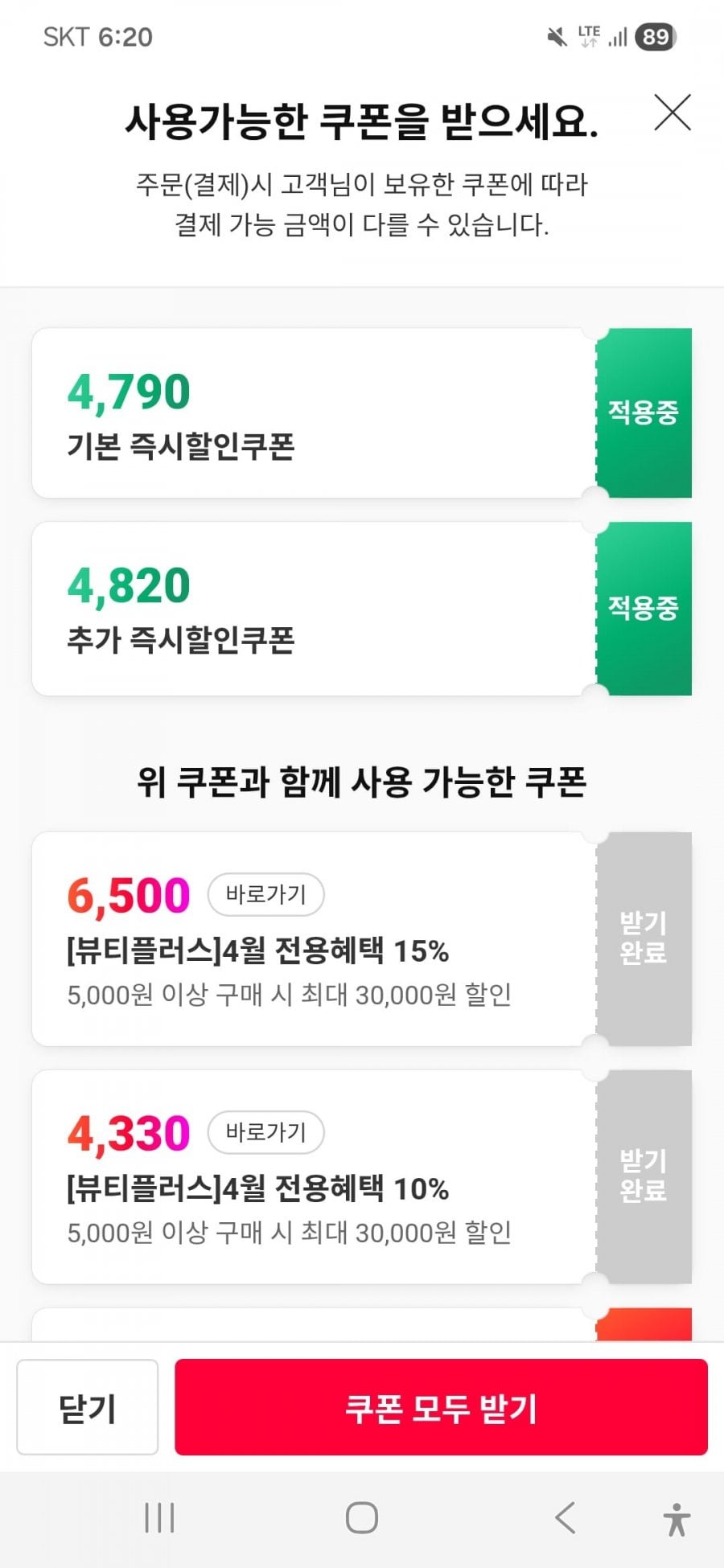Image resolution: width=724 pixels, height=1568 pixels.
Task: Tap the partially visible red coupon button
Action: click(643, 1324)
